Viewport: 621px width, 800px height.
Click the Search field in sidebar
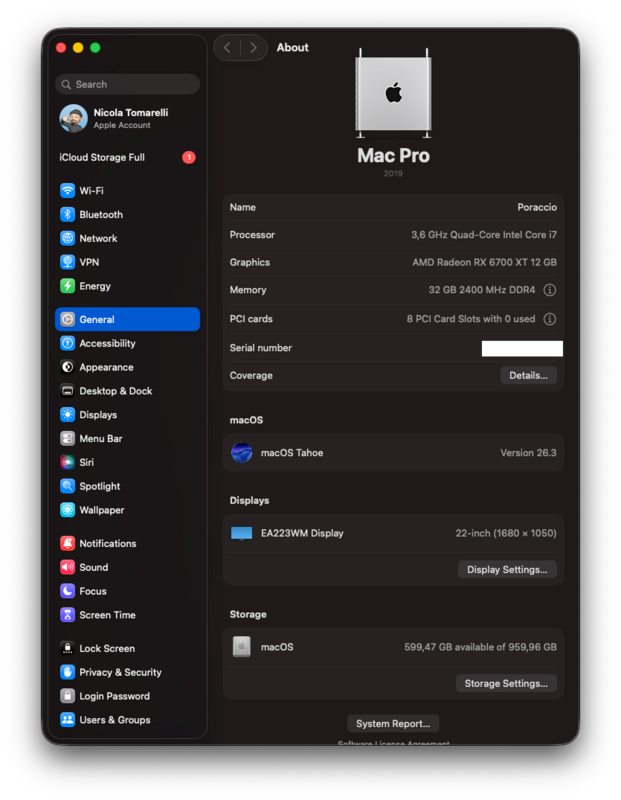point(127,84)
